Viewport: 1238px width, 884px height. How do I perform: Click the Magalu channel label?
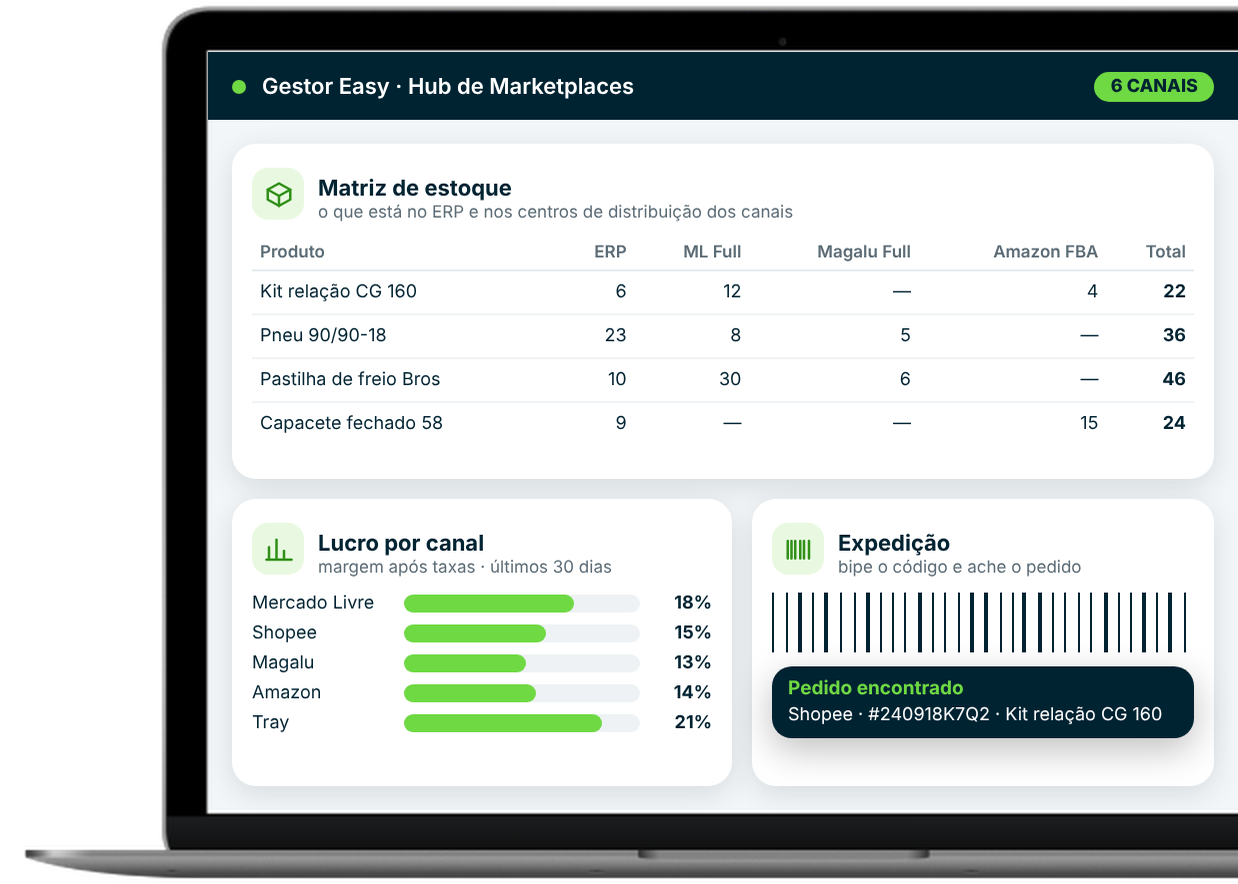coord(283,663)
